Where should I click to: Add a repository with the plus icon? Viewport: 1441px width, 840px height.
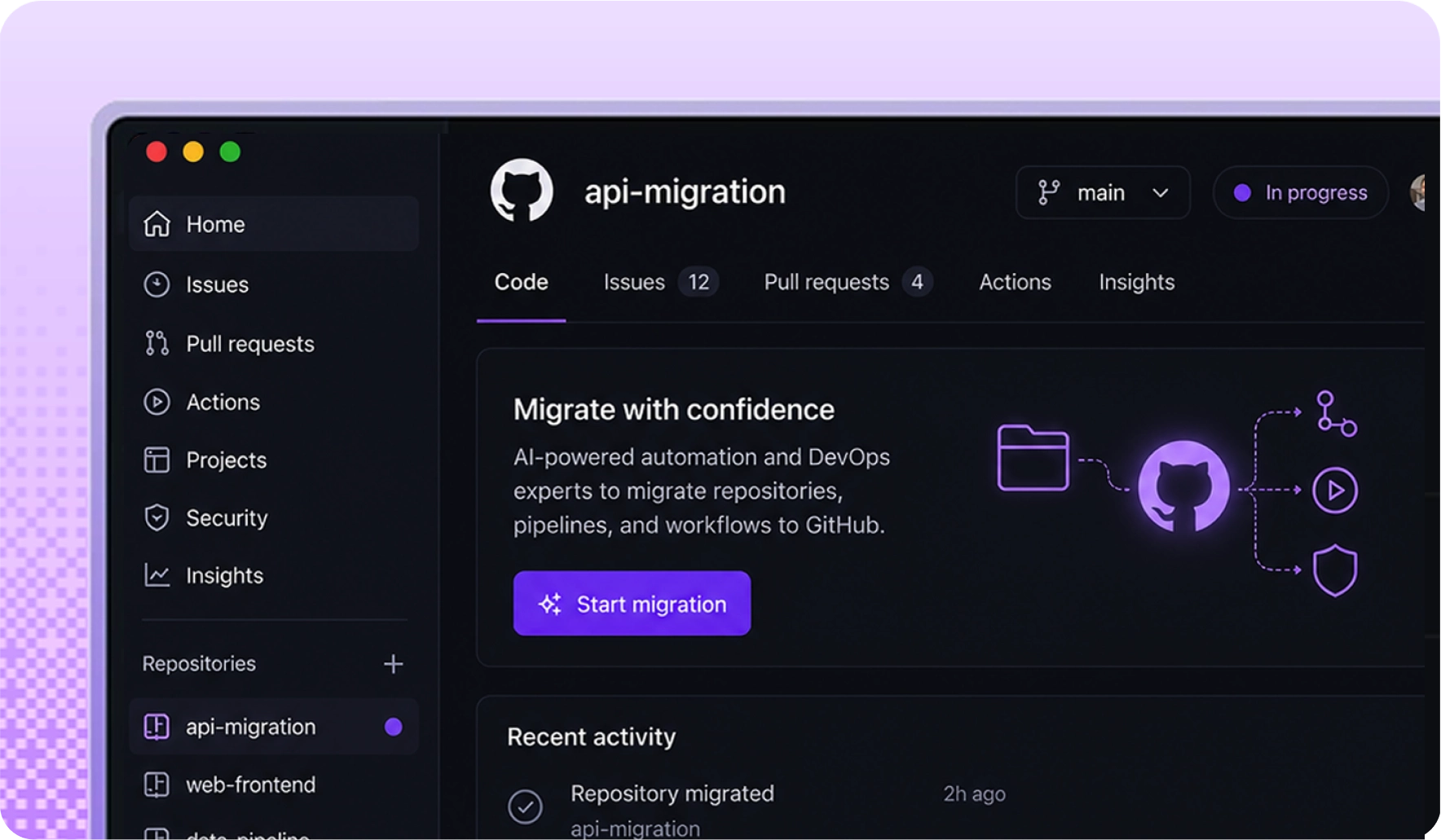393,664
